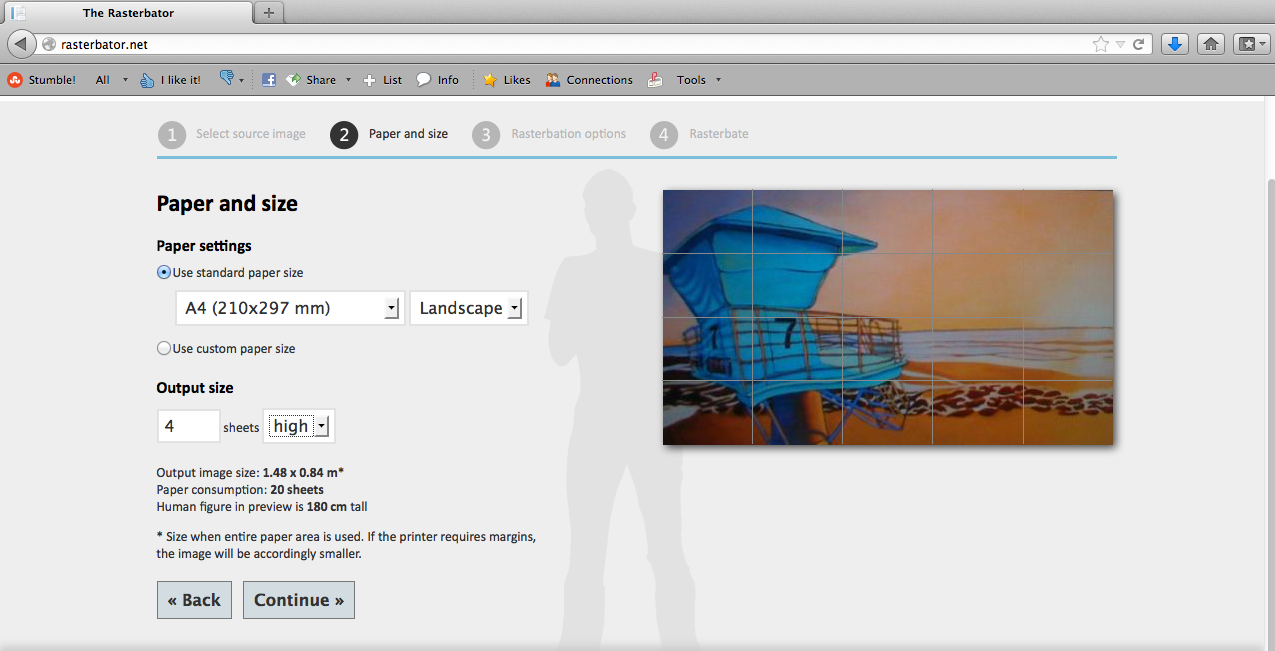Select Use standard paper size radio
The image size is (1275, 651).
pyautogui.click(x=164, y=272)
